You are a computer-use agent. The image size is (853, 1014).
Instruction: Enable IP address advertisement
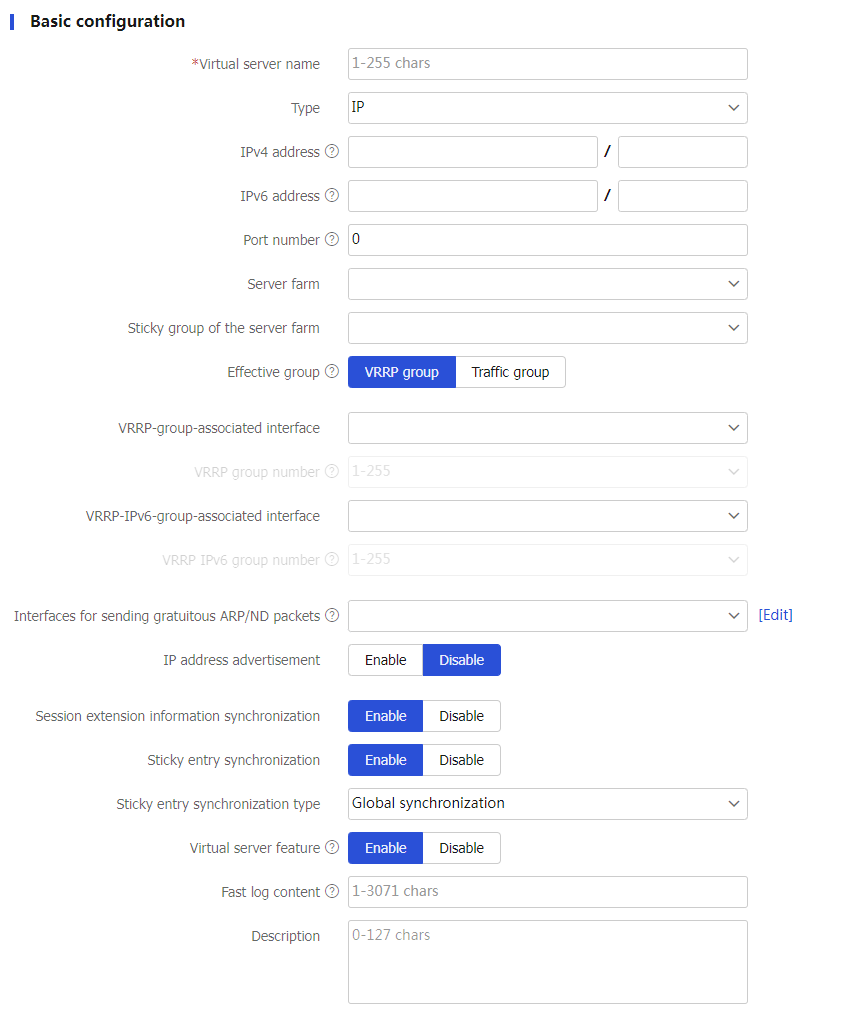click(386, 660)
